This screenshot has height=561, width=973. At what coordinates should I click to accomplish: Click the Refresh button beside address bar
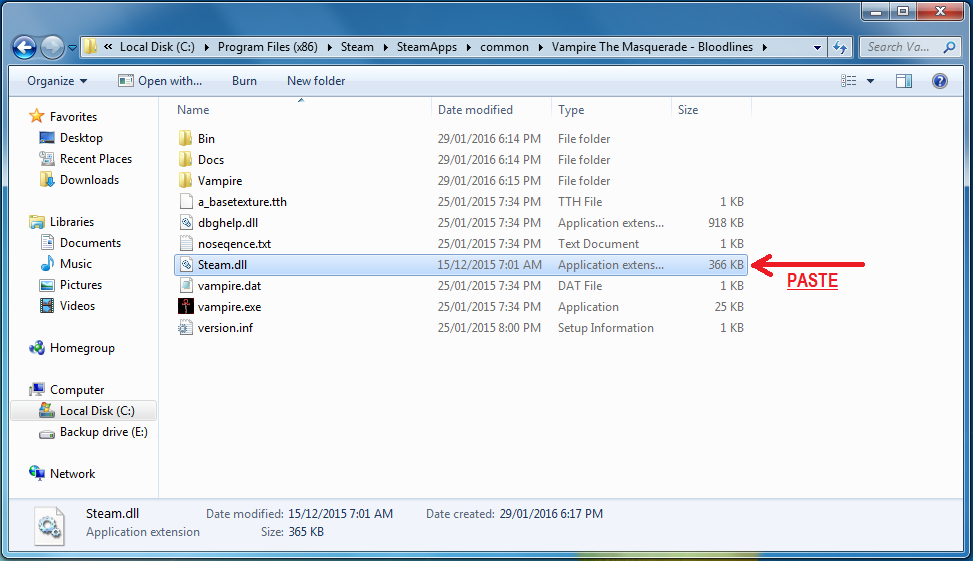click(x=840, y=47)
